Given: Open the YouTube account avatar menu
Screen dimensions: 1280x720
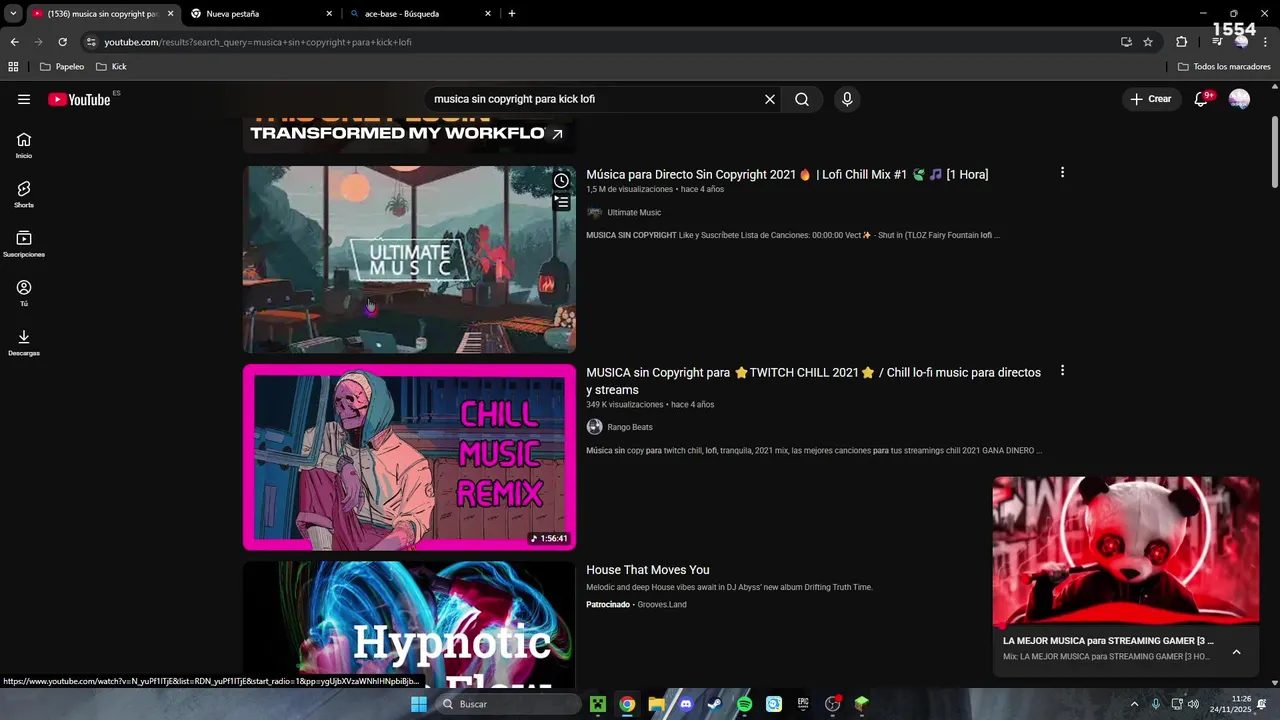Looking at the screenshot, I should pos(1239,99).
